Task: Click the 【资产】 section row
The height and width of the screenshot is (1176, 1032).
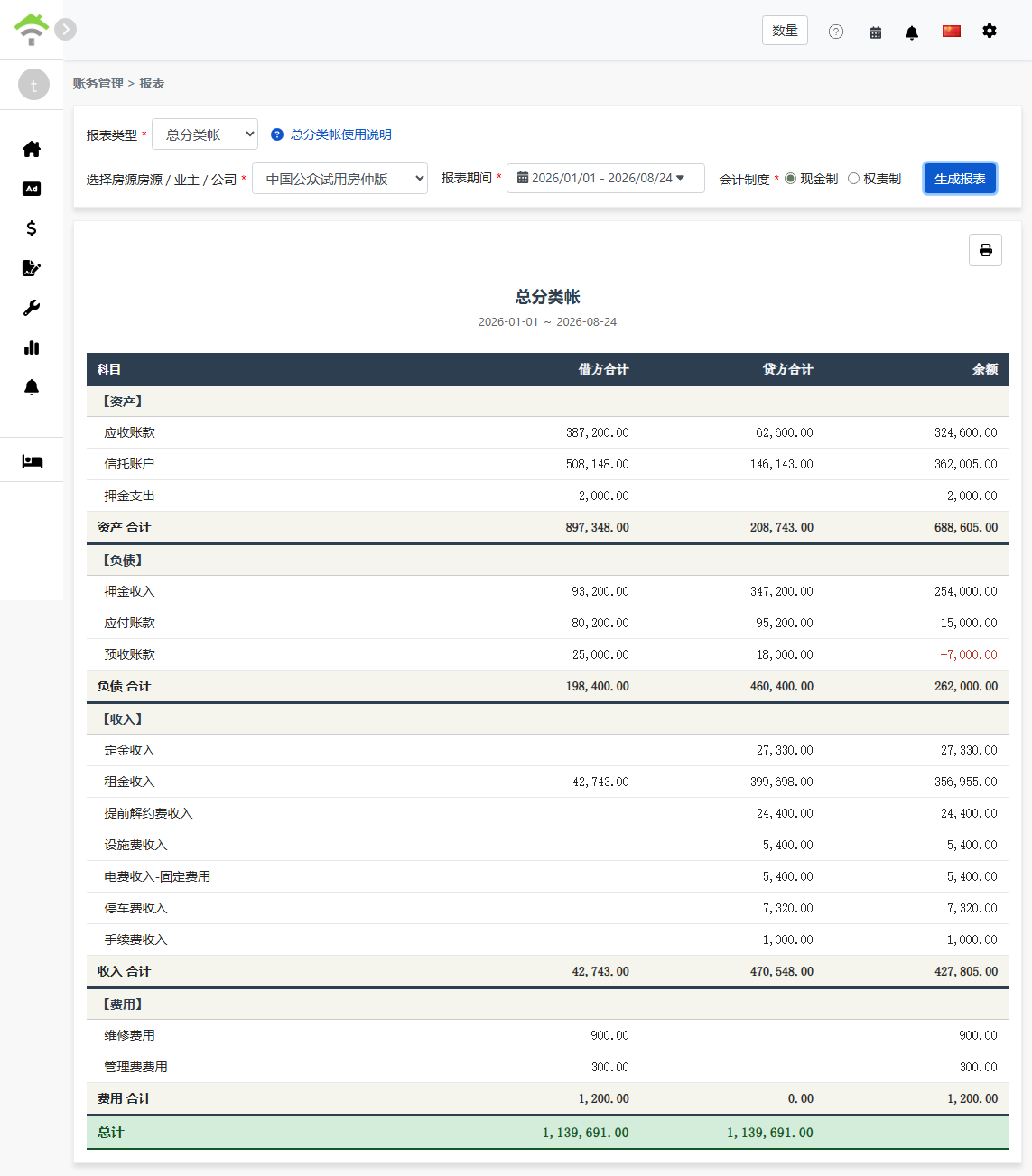Action: coord(547,402)
